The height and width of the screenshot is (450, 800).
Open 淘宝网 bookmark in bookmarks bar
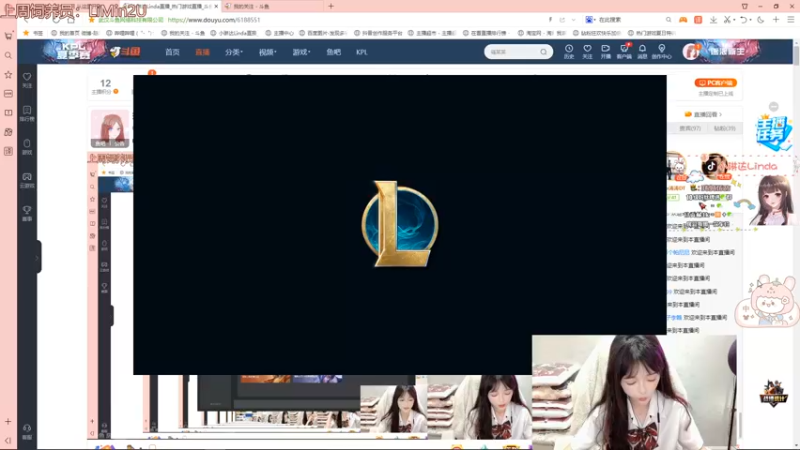pyautogui.click(x=542, y=33)
